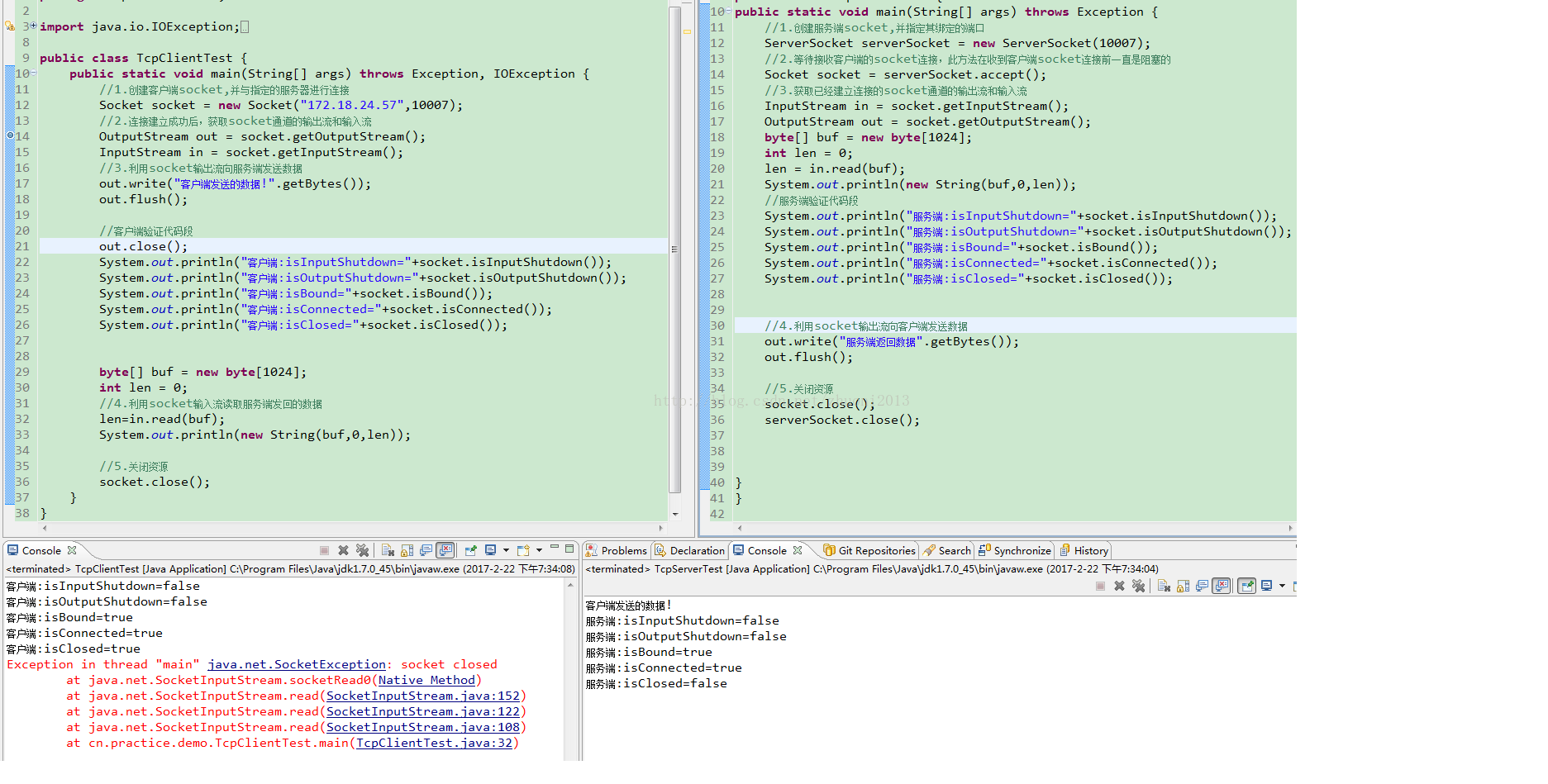Pin the client console view
Viewport: 1548px width, 784px height.
coord(470,550)
